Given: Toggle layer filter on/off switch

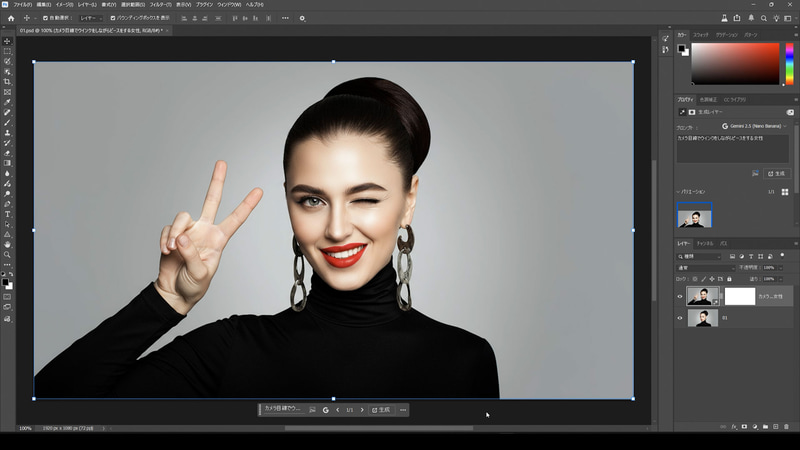Looking at the screenshot, I should pyautogui.click(x=782, y=255).
